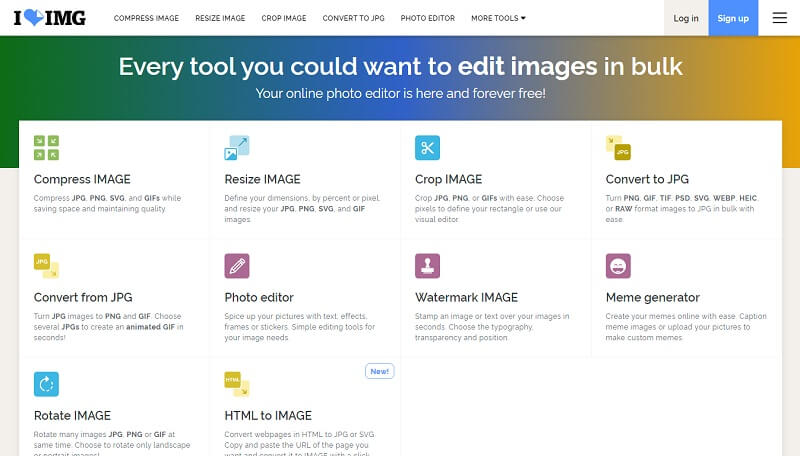Click the Convert to JPG description text
Image resolution: width=800 pixels, height=456 pixels.
pos(682,209)
